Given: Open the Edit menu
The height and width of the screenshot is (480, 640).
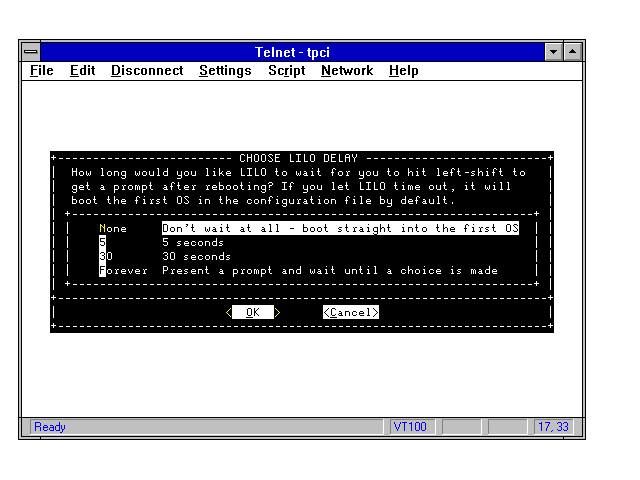Looking at the screenshot, I should 82,71.
